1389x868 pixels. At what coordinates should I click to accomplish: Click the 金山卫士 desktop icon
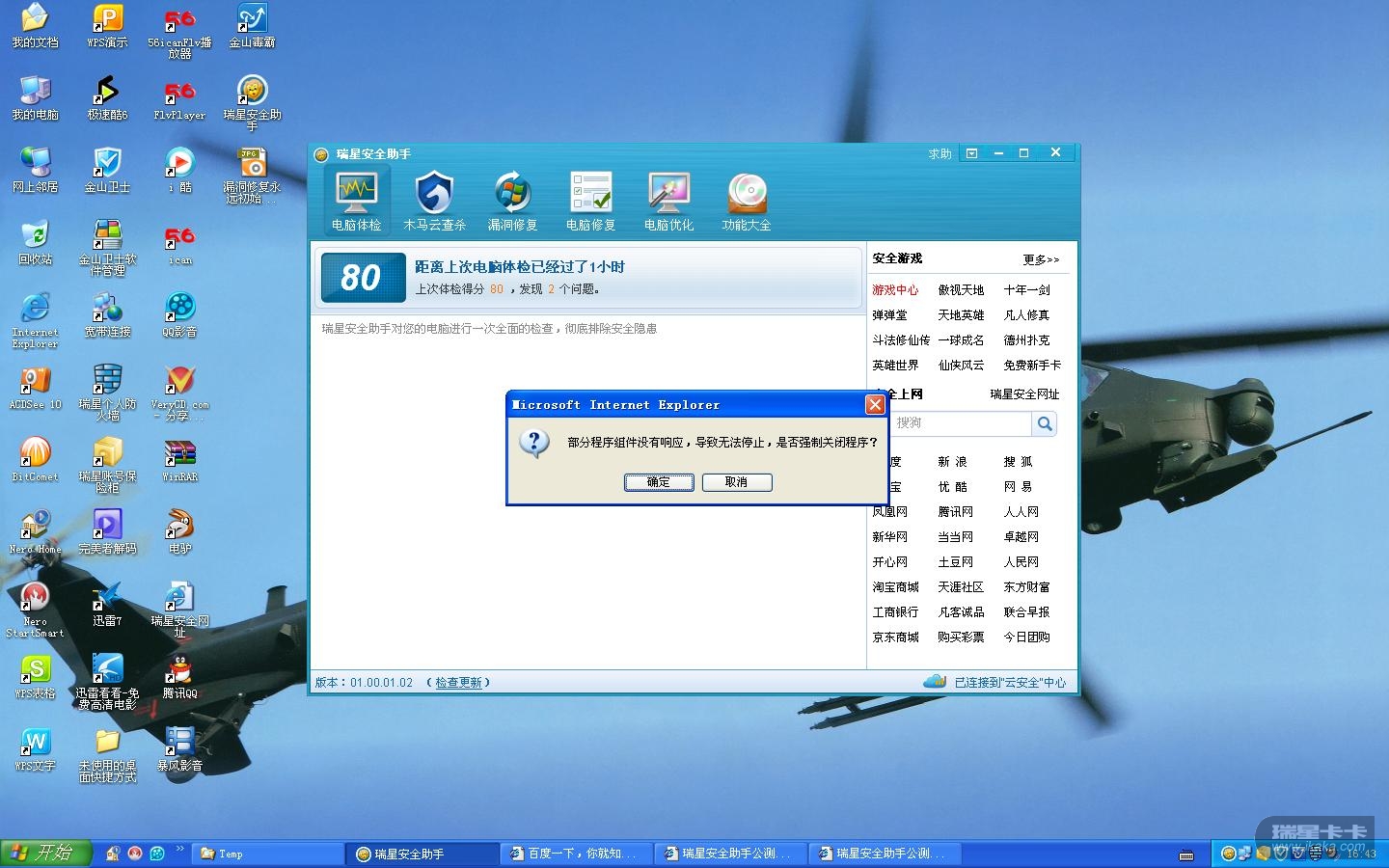[107, 171]
